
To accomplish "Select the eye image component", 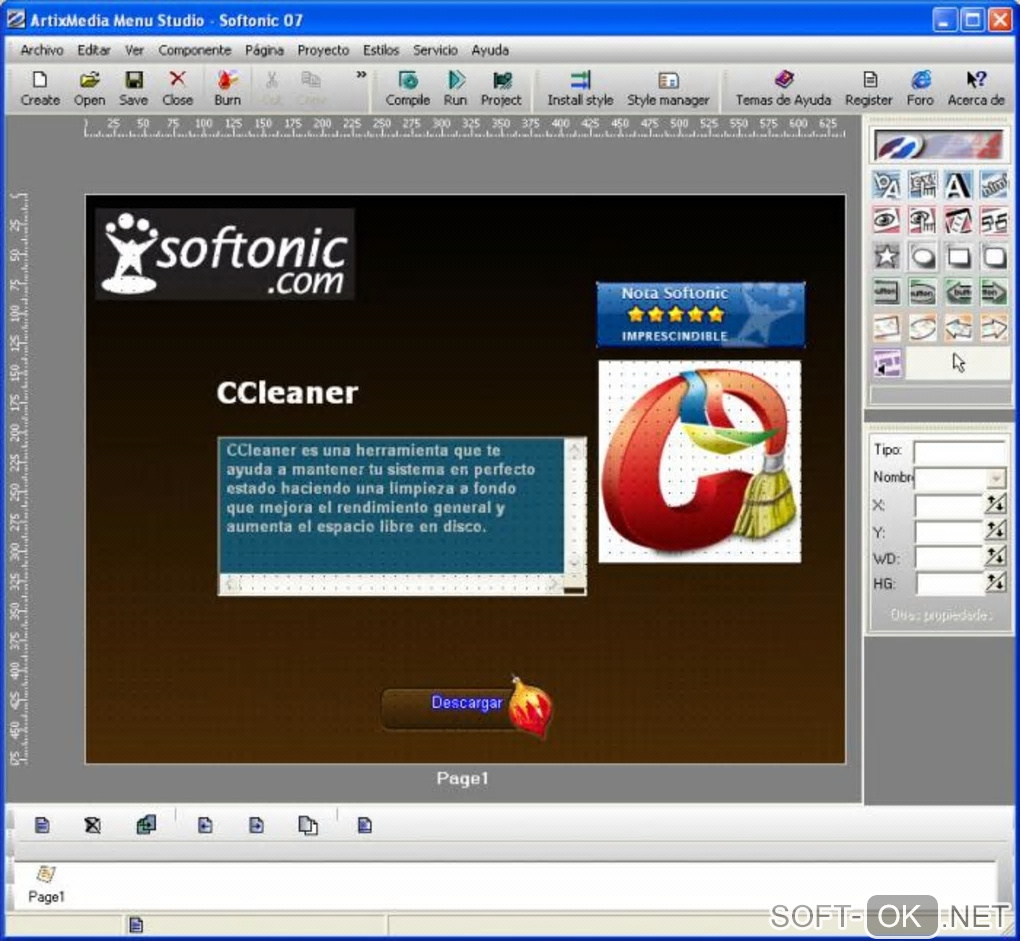I will click(x=887, y=220).
